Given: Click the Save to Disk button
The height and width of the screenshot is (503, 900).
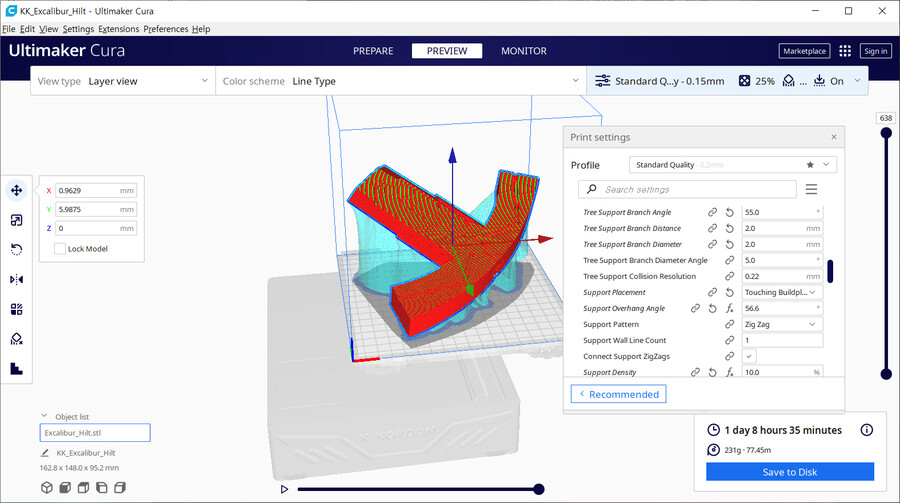Looking at the screenshot, I should click(789, 472).
